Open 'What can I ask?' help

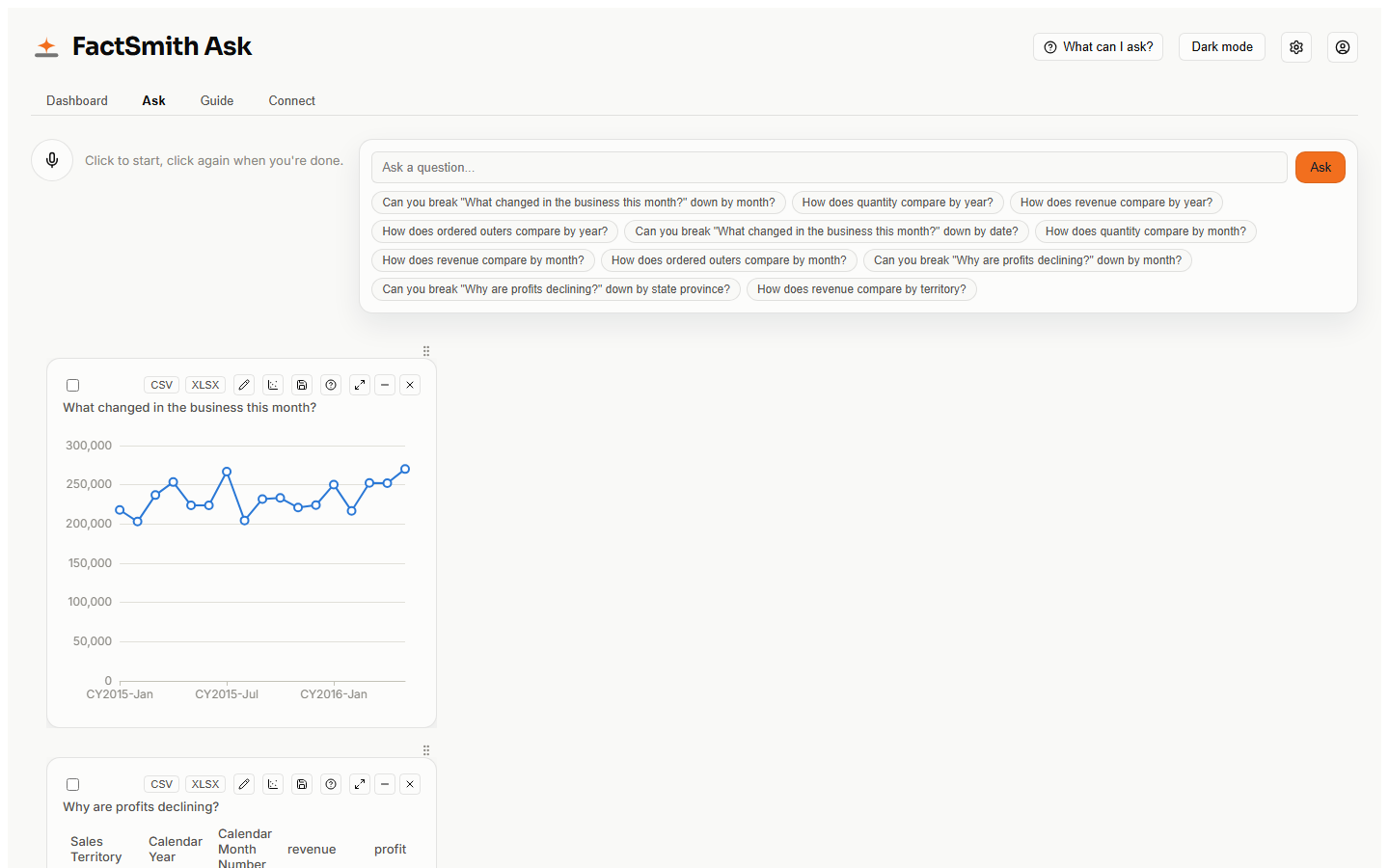(x=1099, y=47)
